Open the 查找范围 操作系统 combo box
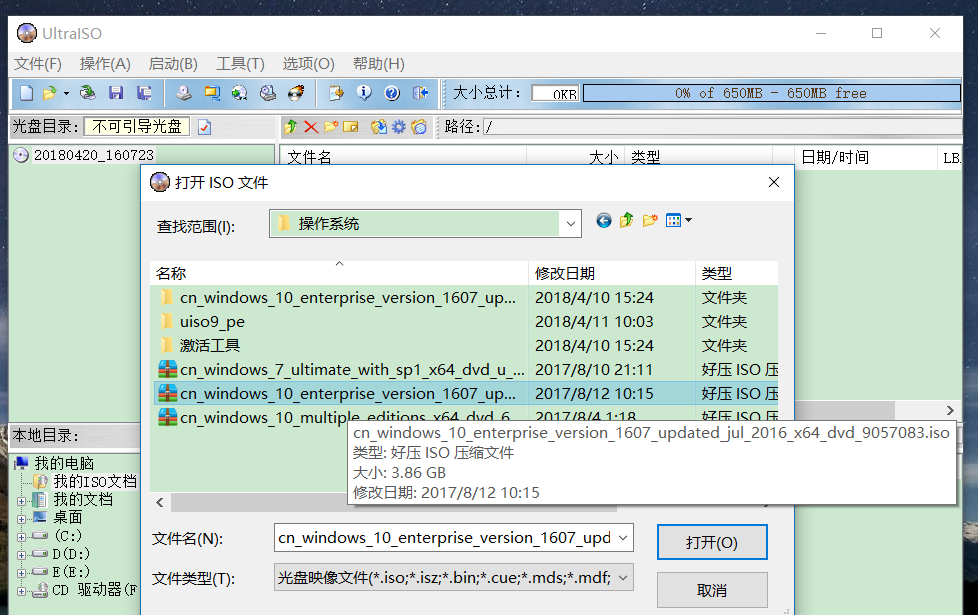Screen dimensions: 978x615 pyautogui.click(x=425, y=223)
